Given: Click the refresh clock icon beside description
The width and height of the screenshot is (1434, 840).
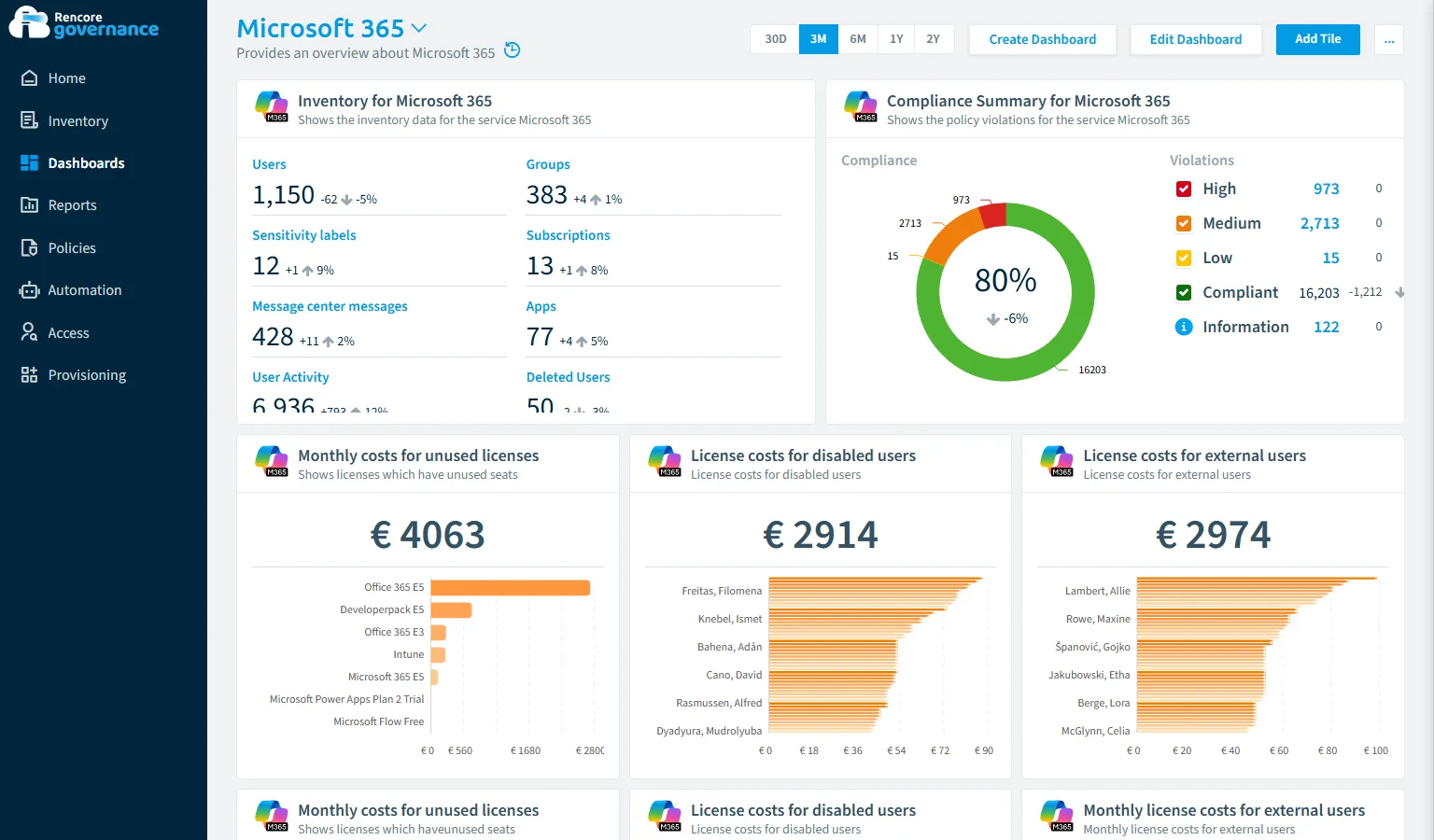Looking at the screenshot, I should 512,50.
